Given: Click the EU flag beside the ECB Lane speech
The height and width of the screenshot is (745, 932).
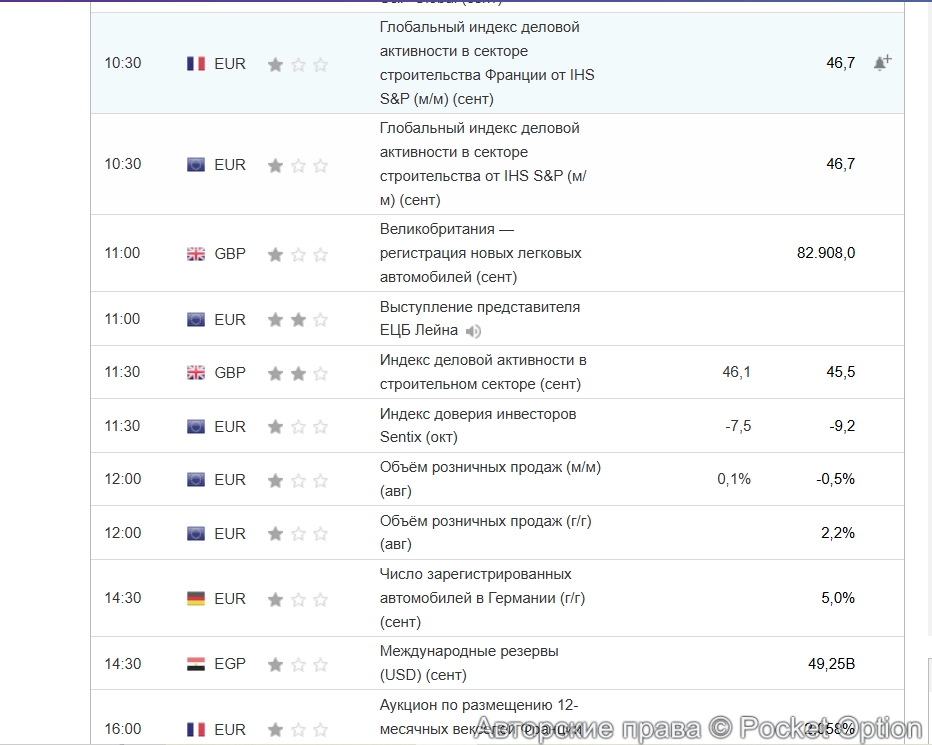Looking at the screenshot, I should [195, 318].
